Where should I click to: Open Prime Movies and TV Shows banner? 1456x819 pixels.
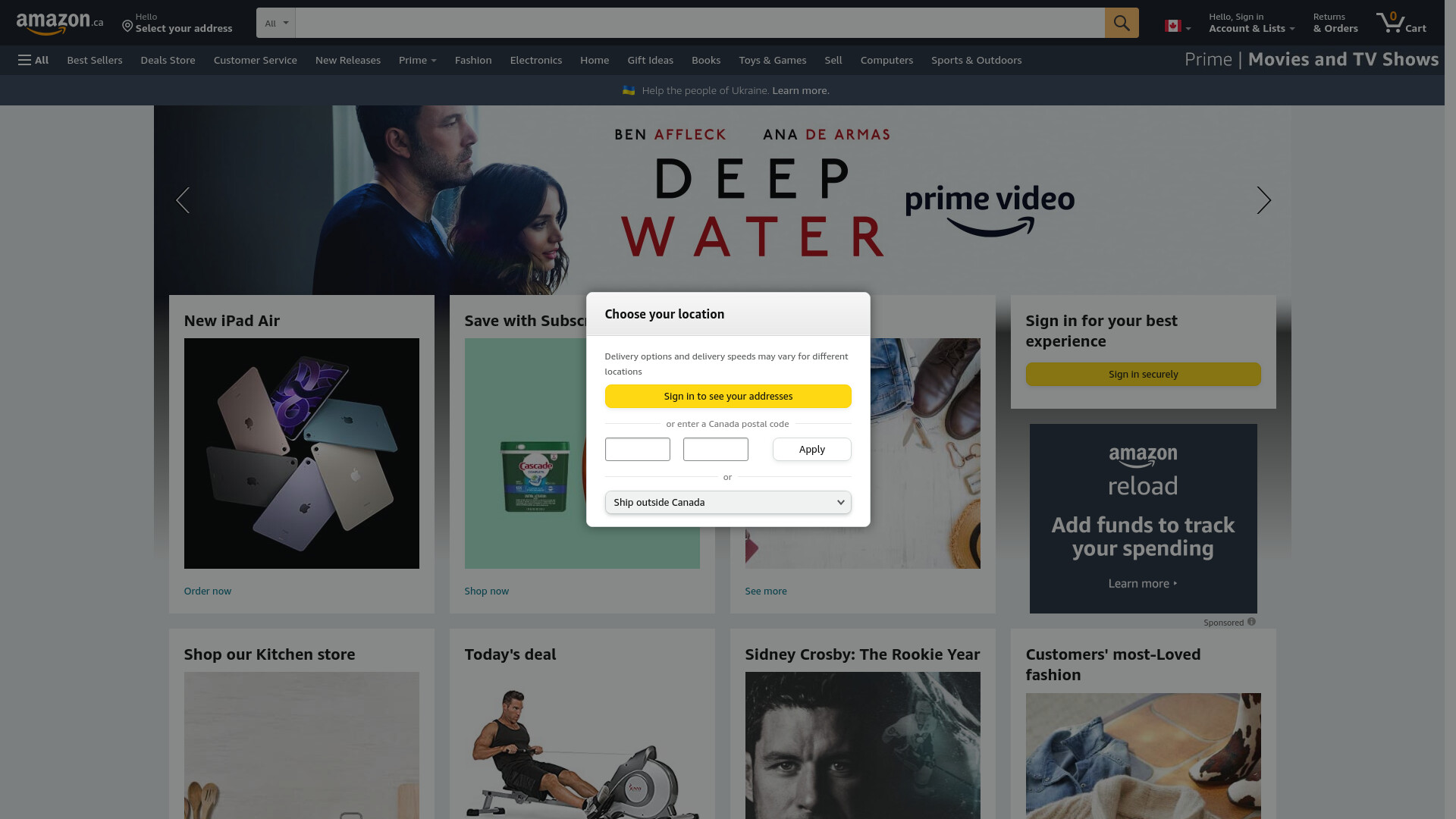1311,59
